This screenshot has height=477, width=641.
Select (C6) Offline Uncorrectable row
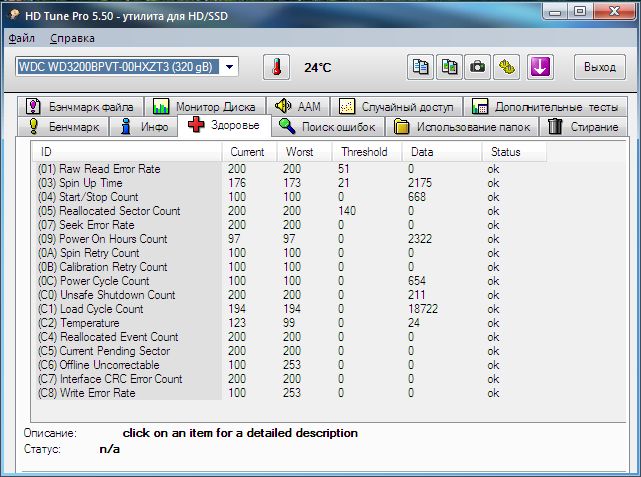pyautogui.click(x=290, y=365)
